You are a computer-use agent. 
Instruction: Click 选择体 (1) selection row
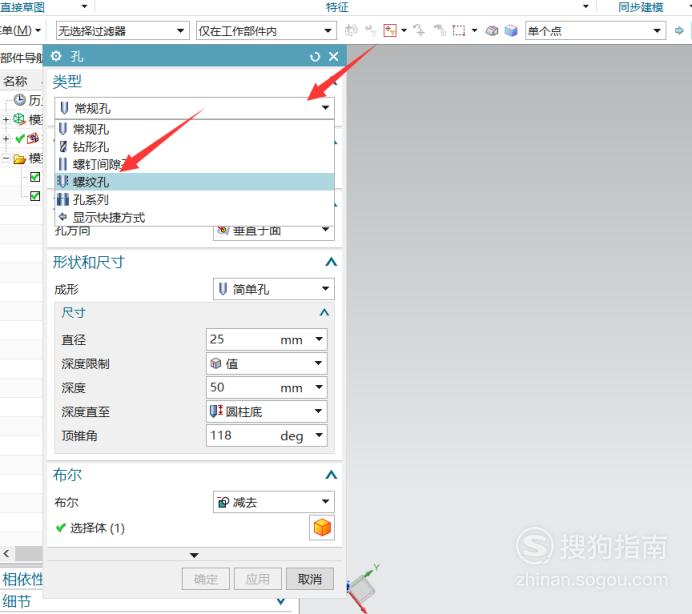[90, 528]
